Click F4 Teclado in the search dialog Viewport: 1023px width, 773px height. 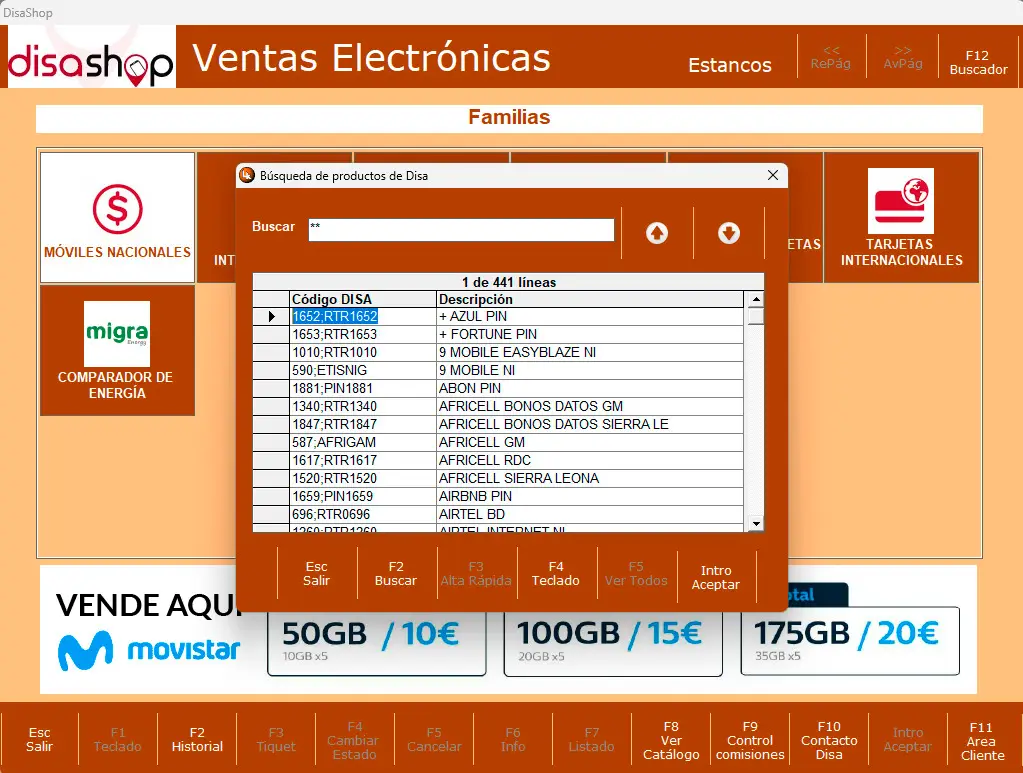click(556, 573)
